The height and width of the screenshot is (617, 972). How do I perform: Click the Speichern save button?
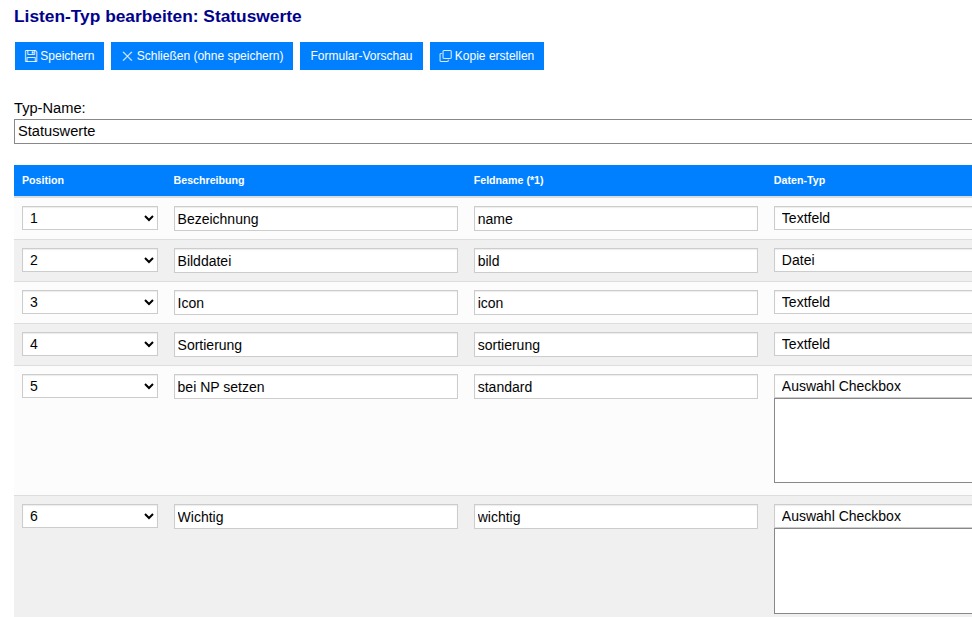point(59,56)
